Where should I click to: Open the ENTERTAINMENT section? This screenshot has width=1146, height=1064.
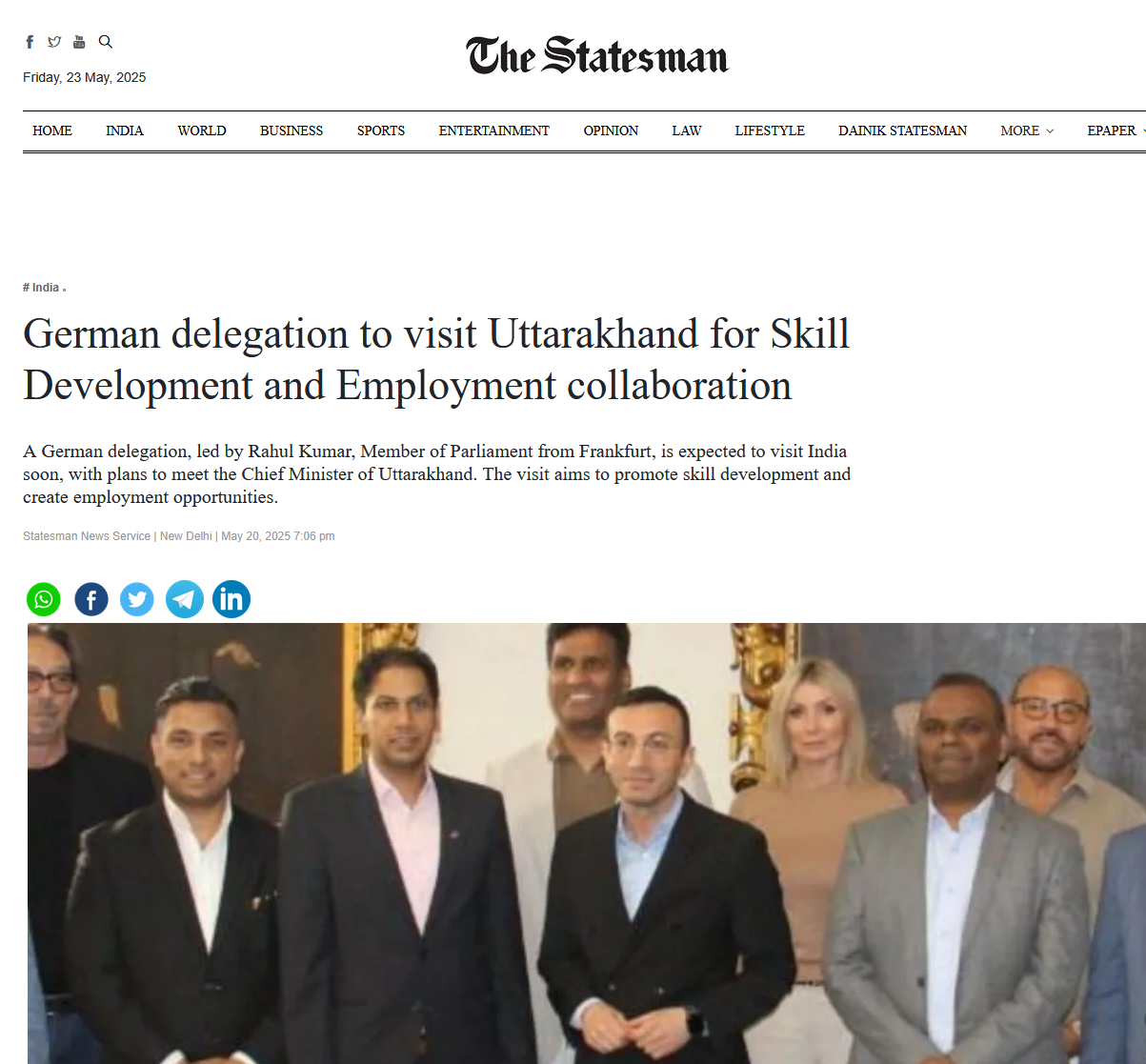click(x=494, y=130)
